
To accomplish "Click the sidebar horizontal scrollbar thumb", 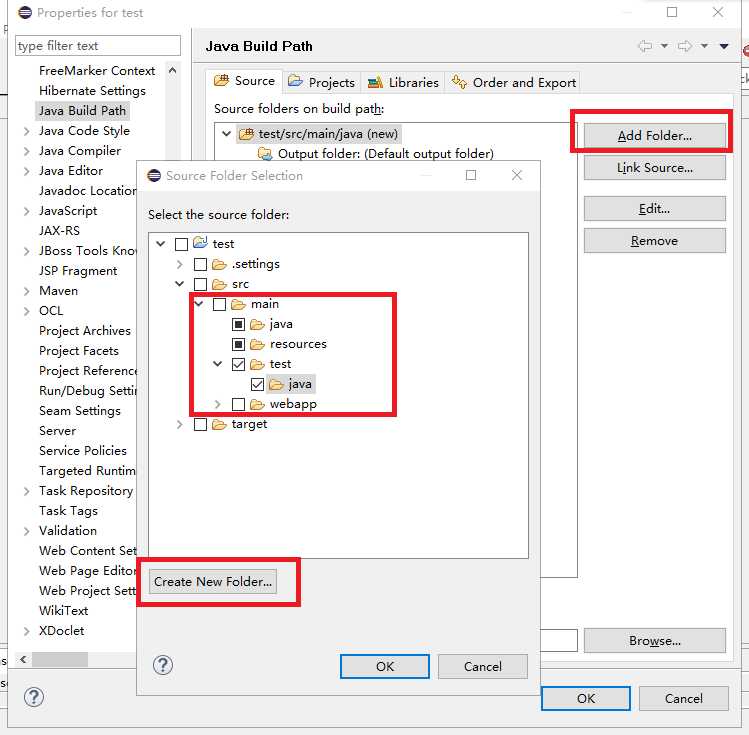I will [60, 660].
